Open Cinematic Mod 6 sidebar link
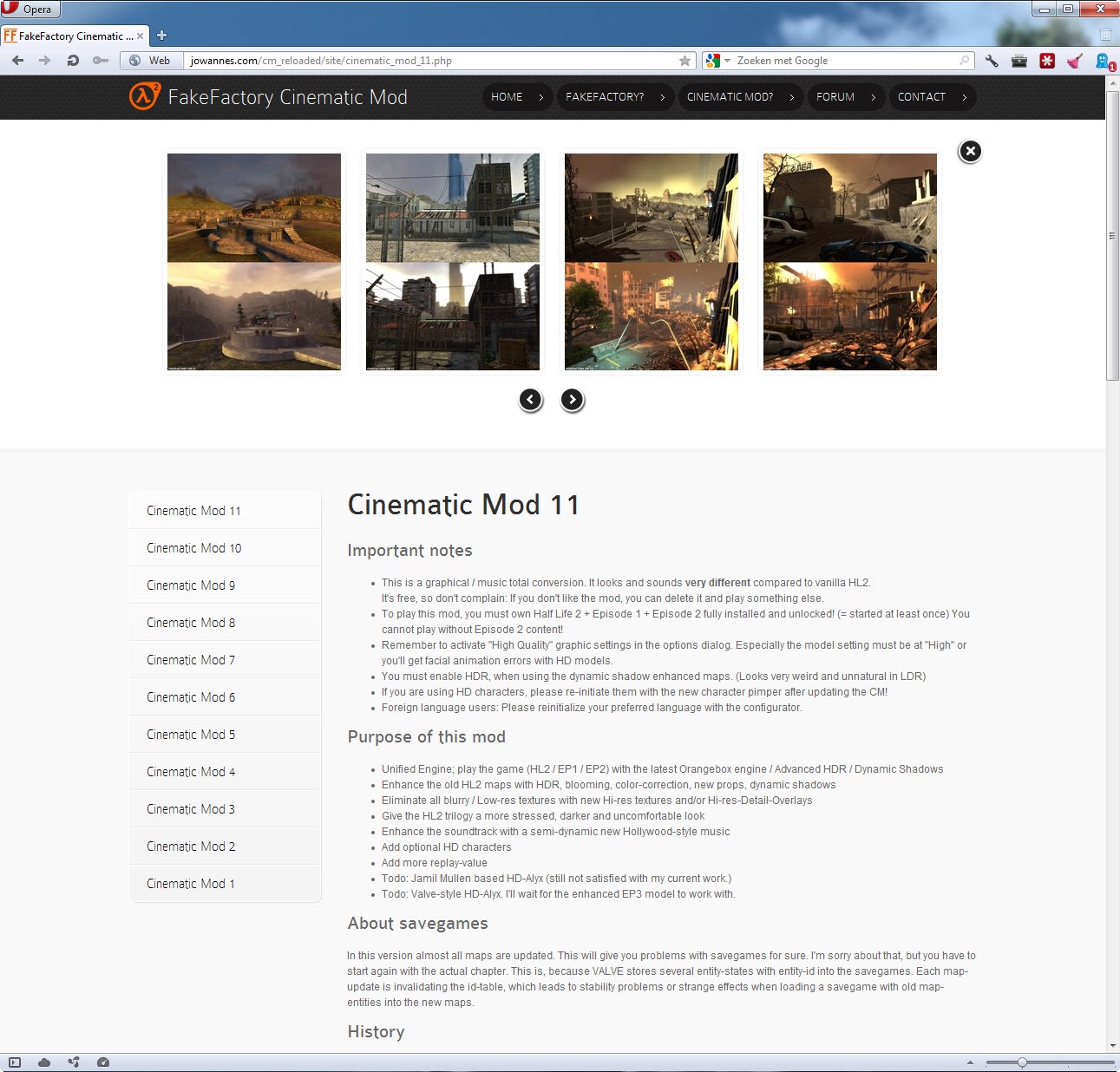Screen dimensions: 1120x1072 click(x=225, y=697)
